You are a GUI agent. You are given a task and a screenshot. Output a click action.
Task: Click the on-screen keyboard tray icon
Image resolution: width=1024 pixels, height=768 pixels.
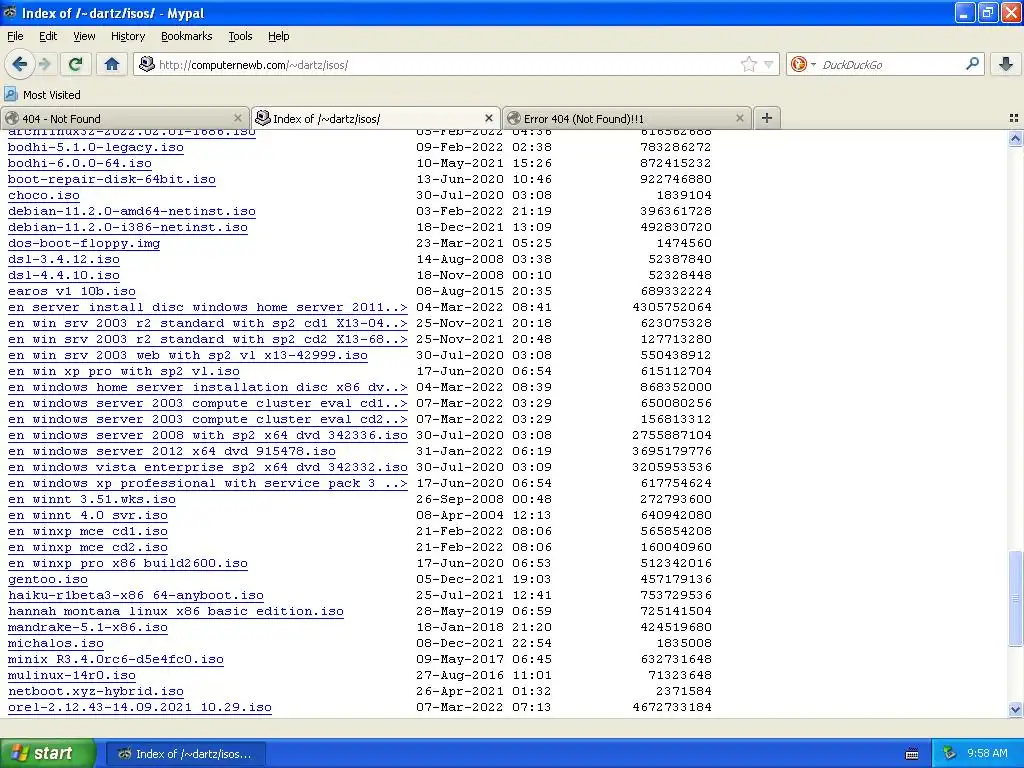(x=912, y=754)
